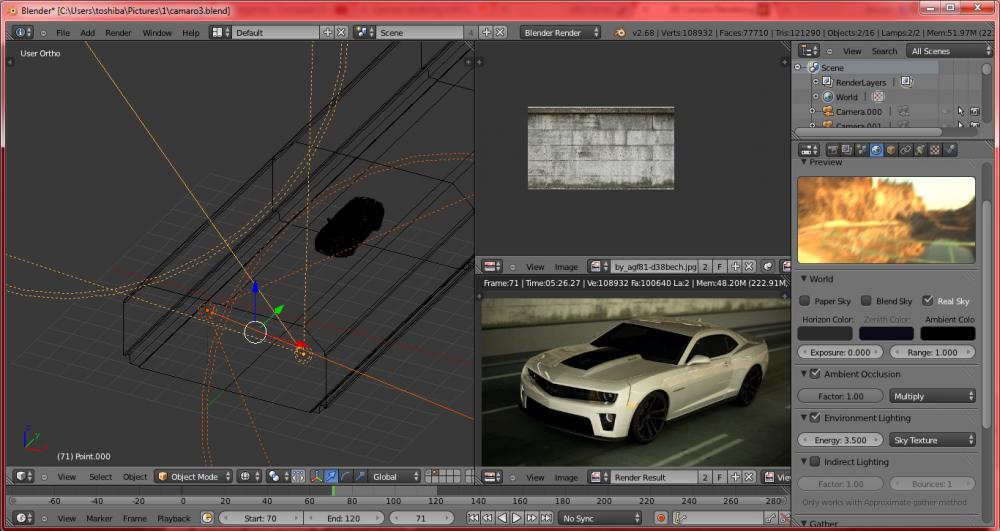Image resolution: width=1000 pixels, height=531 pixels.
Task: Jump to the last frame
Action: point(546,518)
